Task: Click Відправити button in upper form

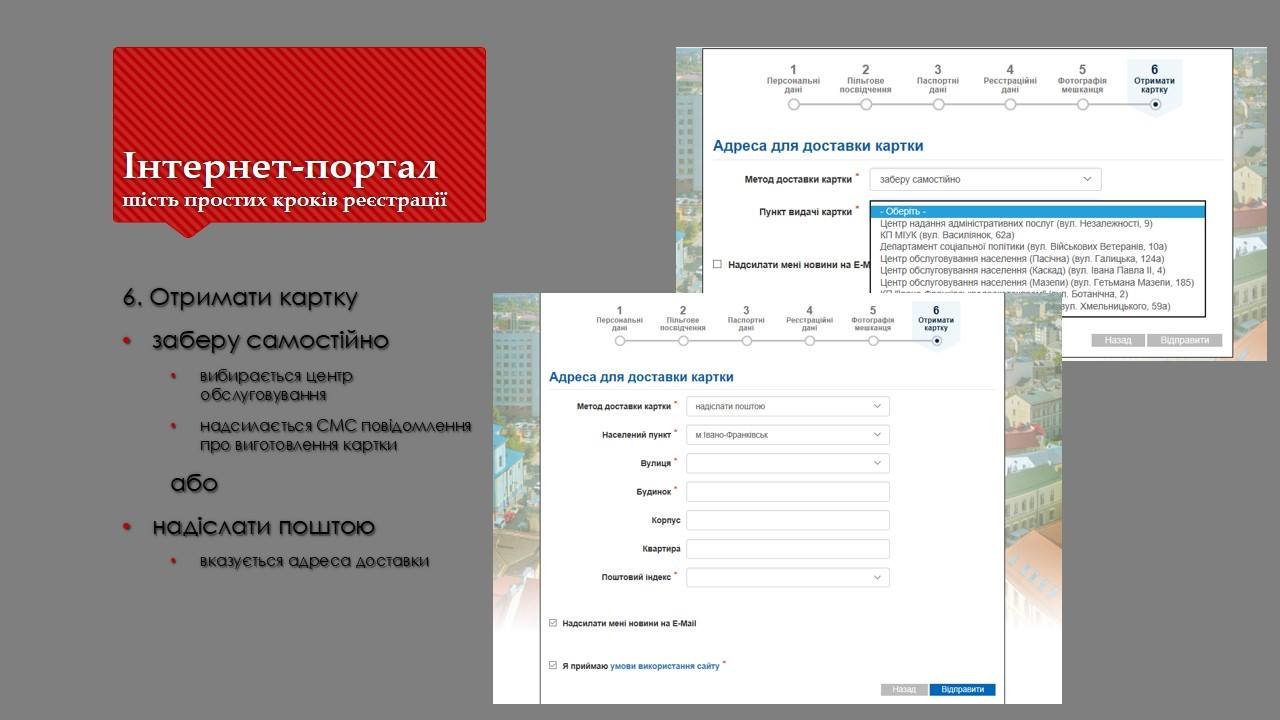Action: click(1184, 340)
